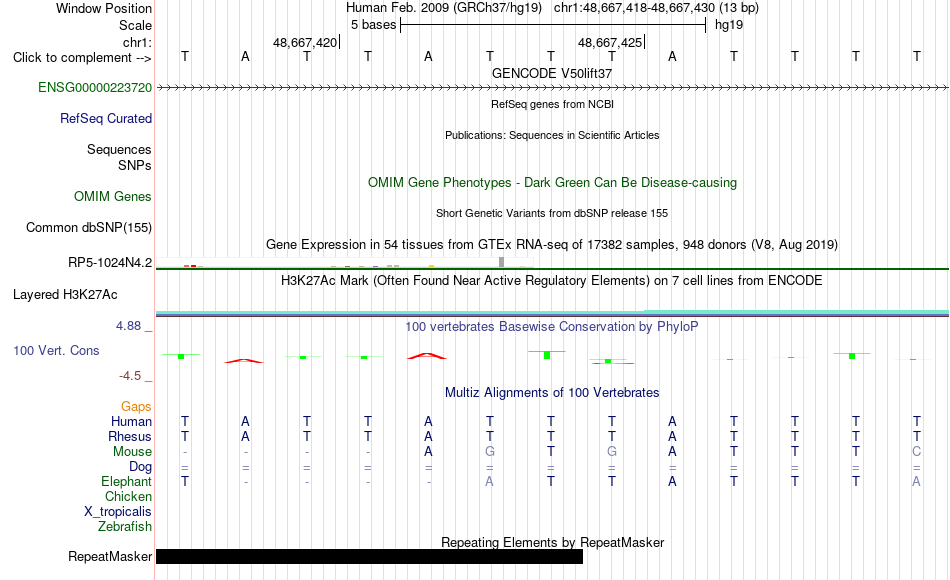Open 'RefSeq genes from NCBI' track title
This screenshot has height=580, width=950.
pyautogui.click(x=553, y=104)
